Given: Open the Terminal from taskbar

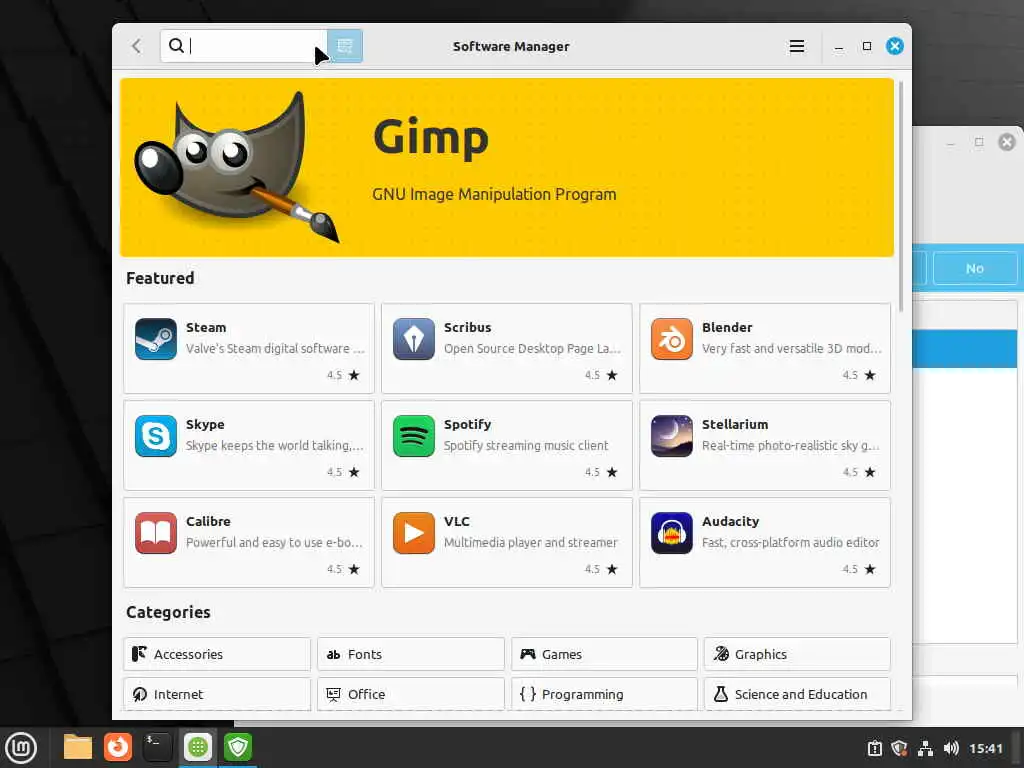Looking at the screenshot, I should coord(157,747).
